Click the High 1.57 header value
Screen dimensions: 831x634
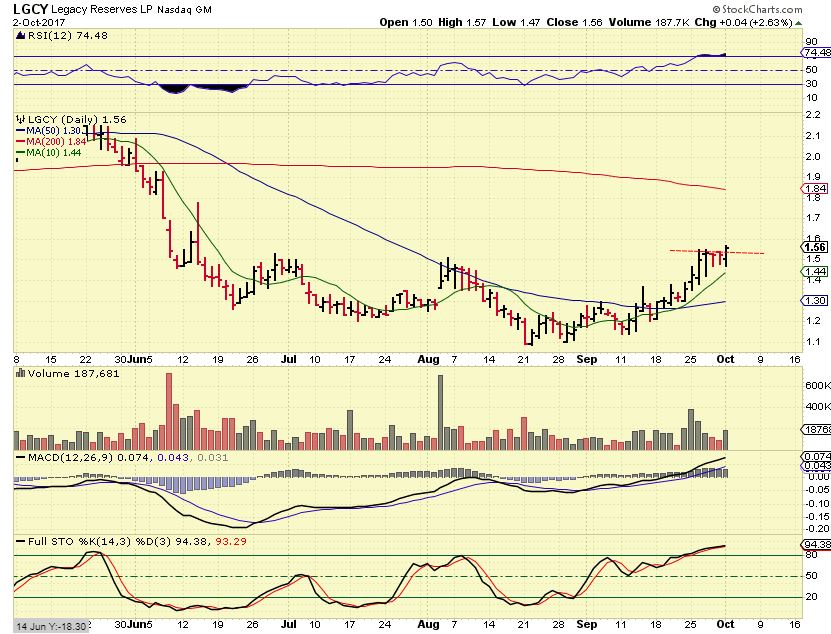[x=462, y=22]
